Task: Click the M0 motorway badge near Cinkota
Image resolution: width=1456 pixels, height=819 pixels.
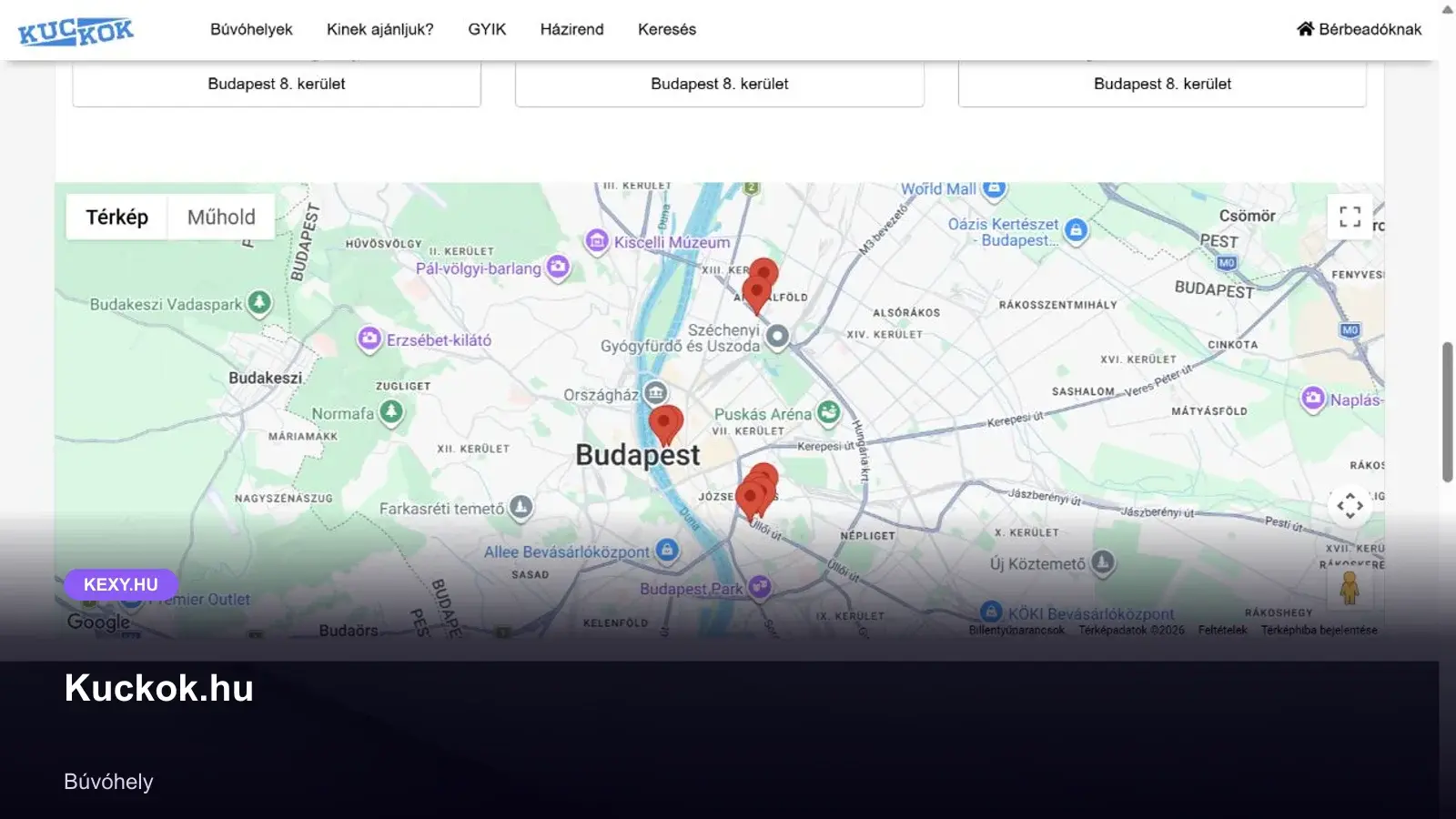Action: [x=1350, y=329]
